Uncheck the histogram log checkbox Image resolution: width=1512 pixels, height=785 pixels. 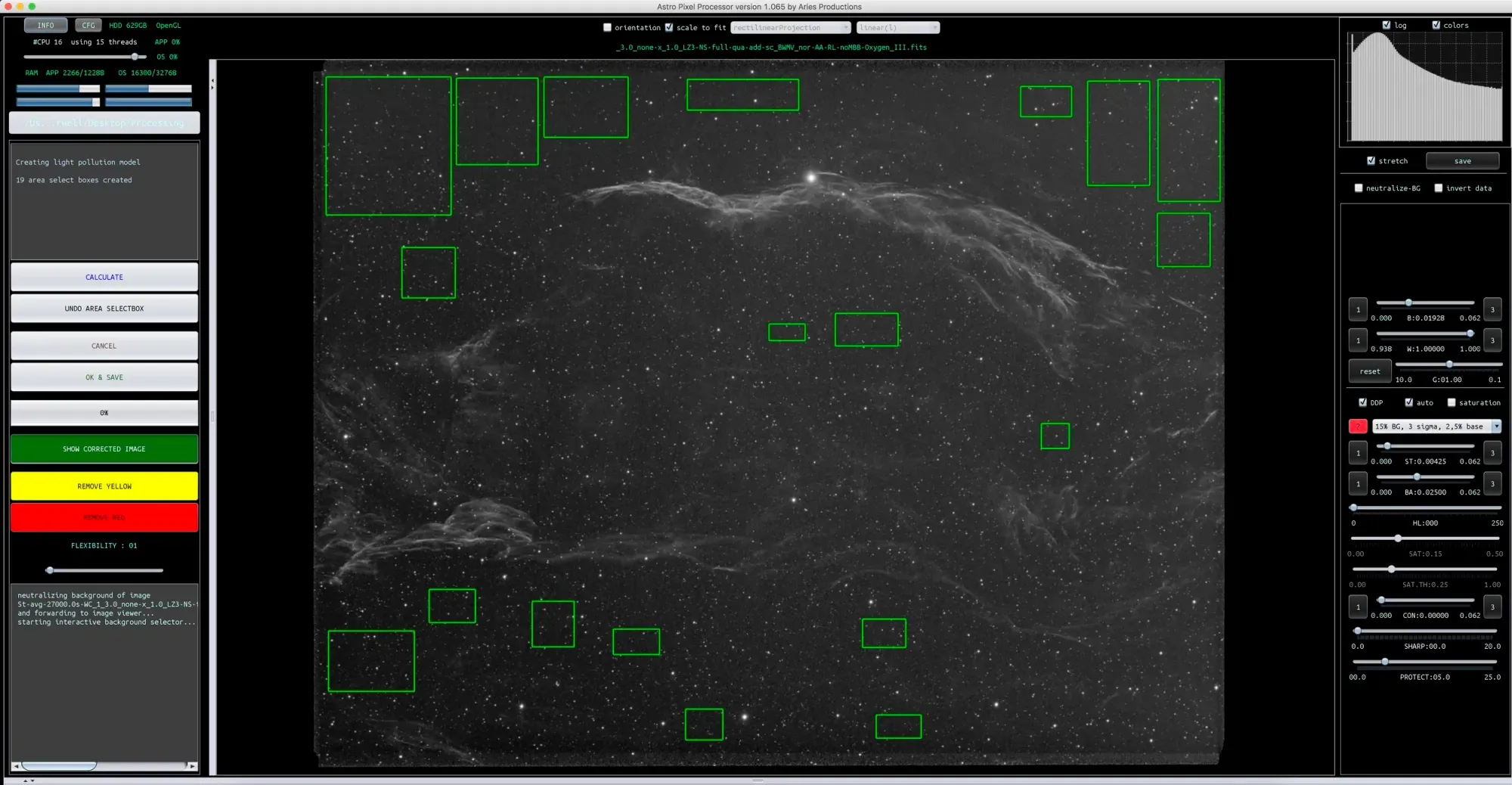pyautogui.click(x=1386, y=25)
